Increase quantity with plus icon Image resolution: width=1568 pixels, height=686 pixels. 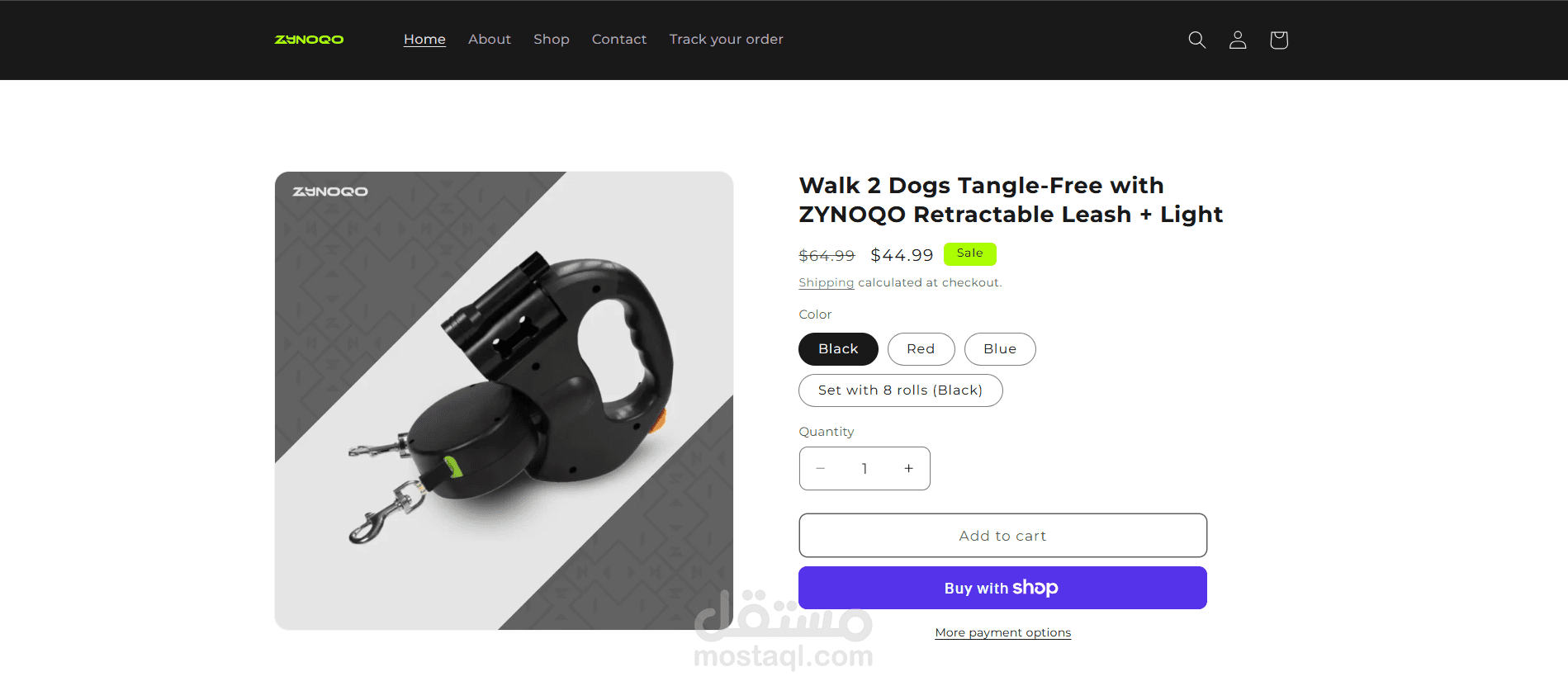pos(908,468)
